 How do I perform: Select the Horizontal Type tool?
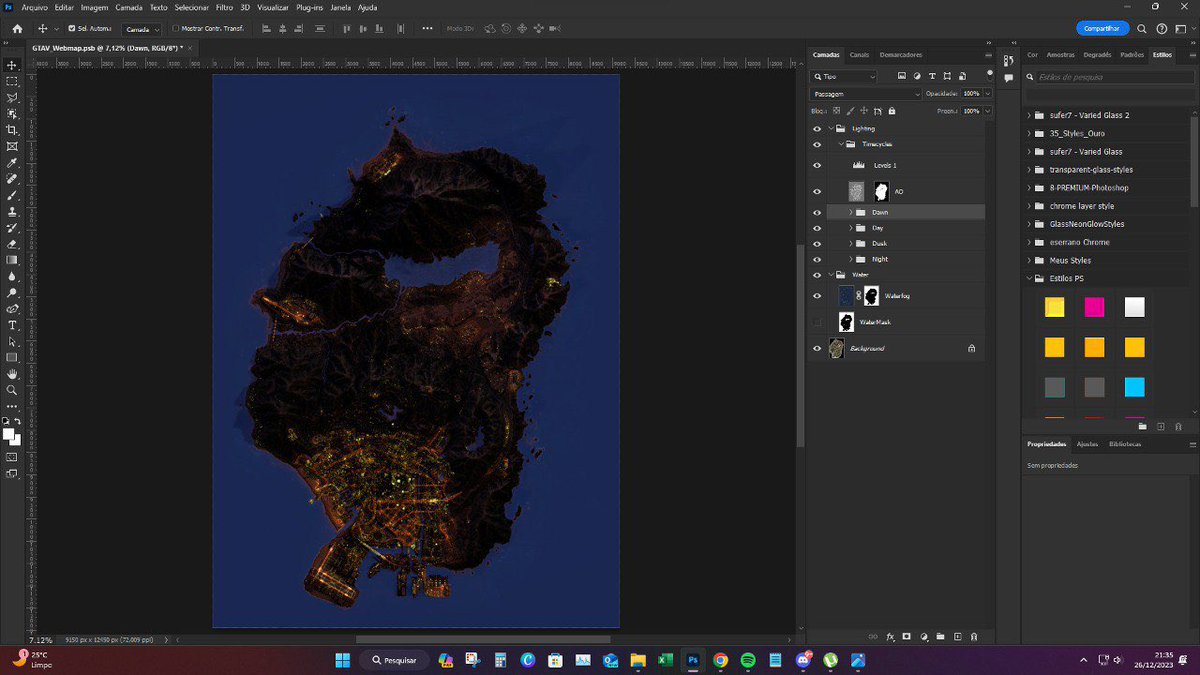tap(12, 325)
